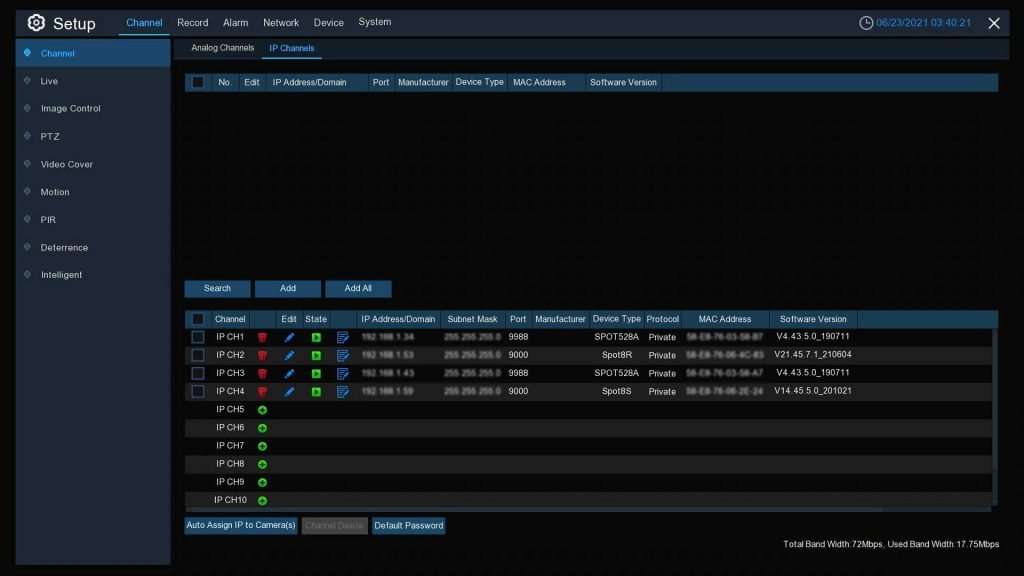Delete IP CH4 with the red trash icon
Image resolution: width=1024 pixels, height=576 pixels.
coord(262,392)
